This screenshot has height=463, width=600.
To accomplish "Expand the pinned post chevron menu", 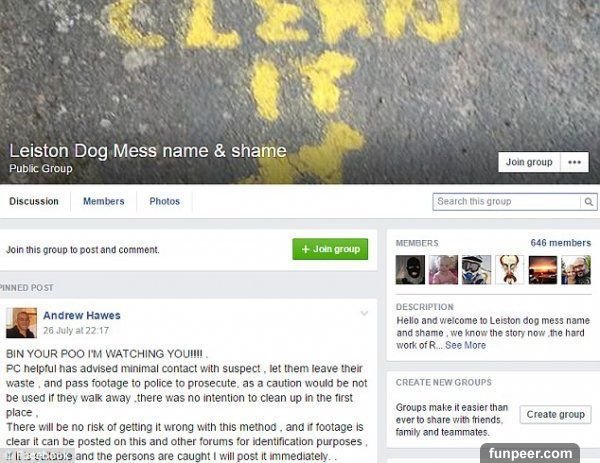I will point(364,314).
